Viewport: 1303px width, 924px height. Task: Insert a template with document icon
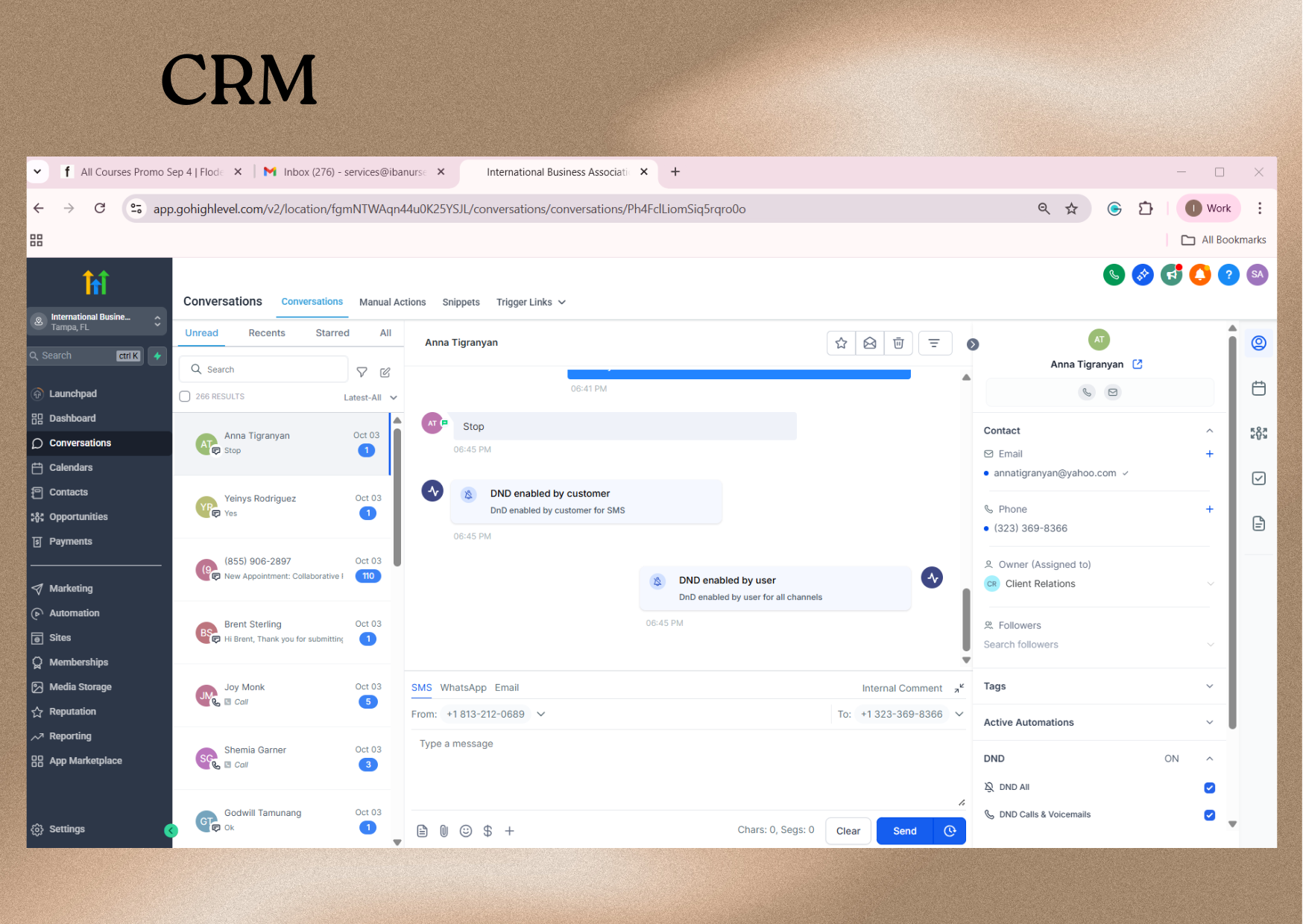(x=422, y=831)
